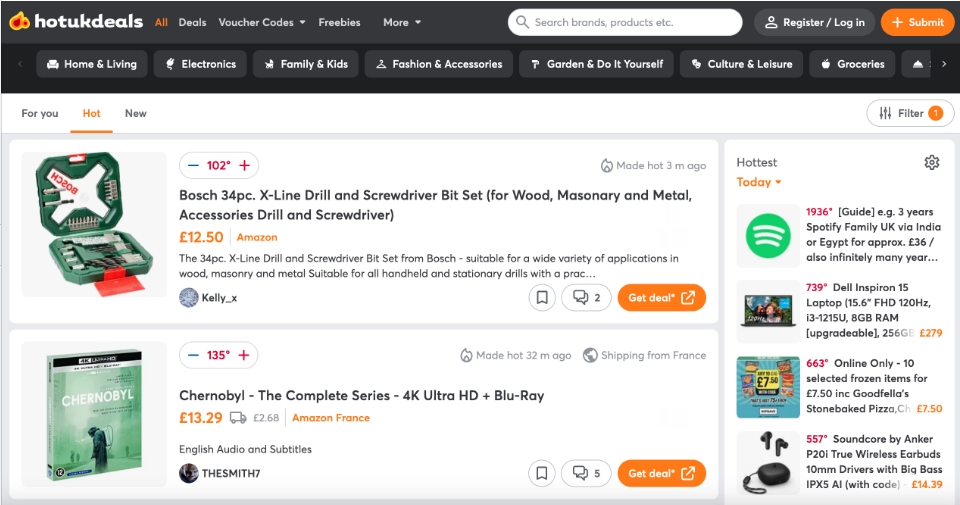This screenshot has height=505, width=960.
Task: Click the 'Shipping from France' label
Action: click(644, 355)
